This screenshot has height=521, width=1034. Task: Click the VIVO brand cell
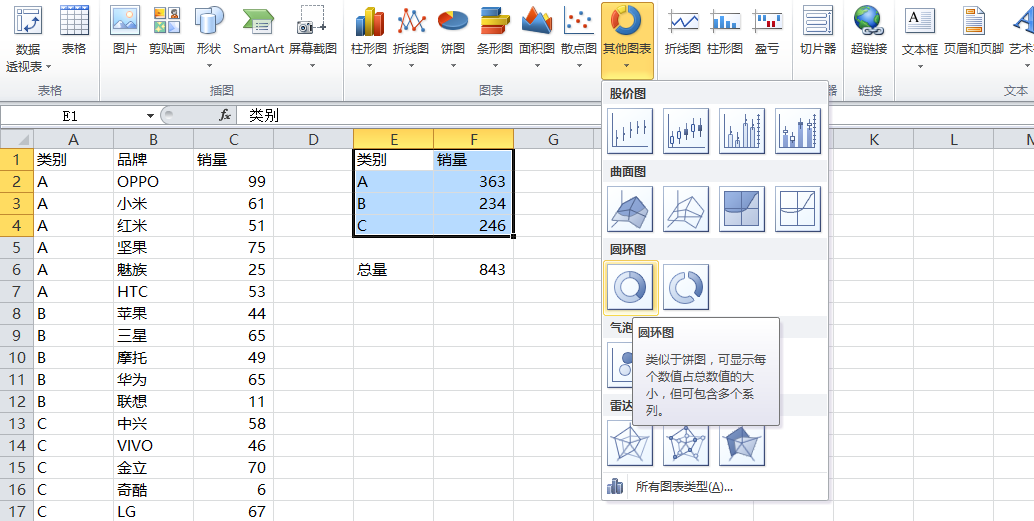tap(153, 446)
